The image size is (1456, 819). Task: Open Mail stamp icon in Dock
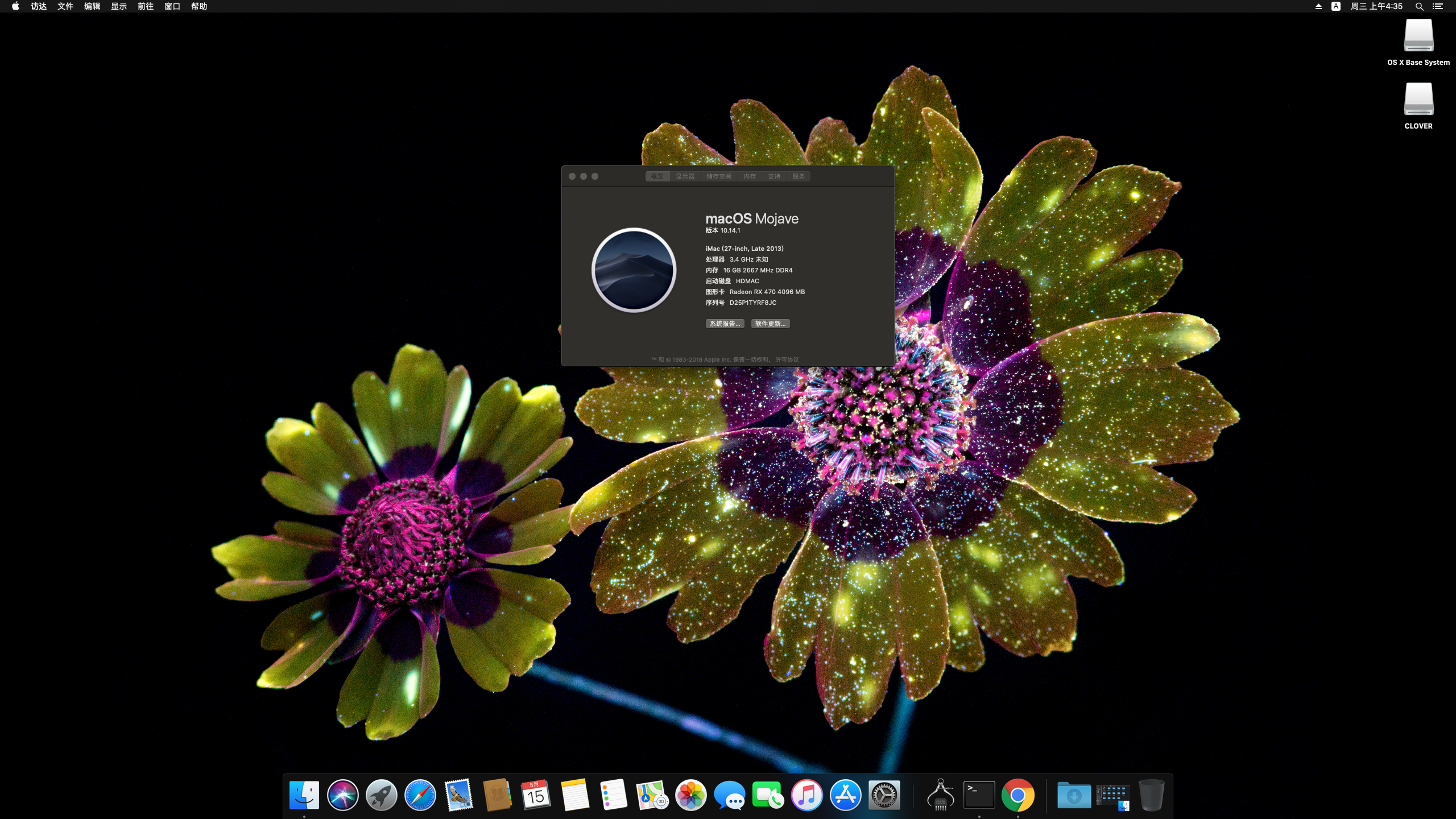click(x=459, y=795)
